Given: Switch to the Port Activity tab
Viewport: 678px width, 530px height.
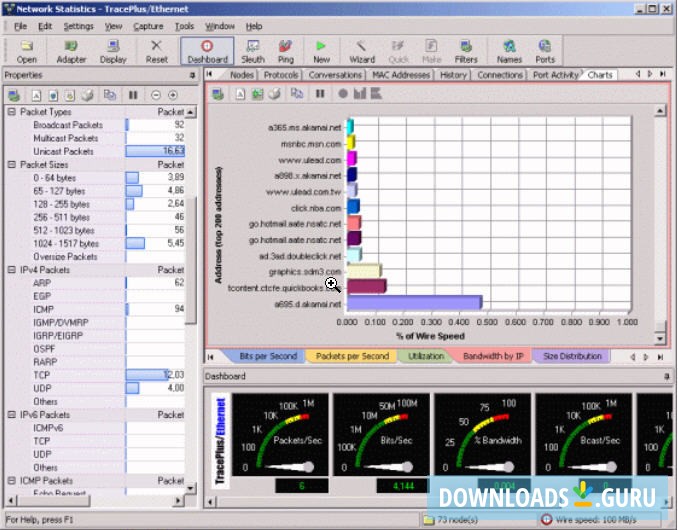Looking at the screenshot, I should [x=556, y=75].
